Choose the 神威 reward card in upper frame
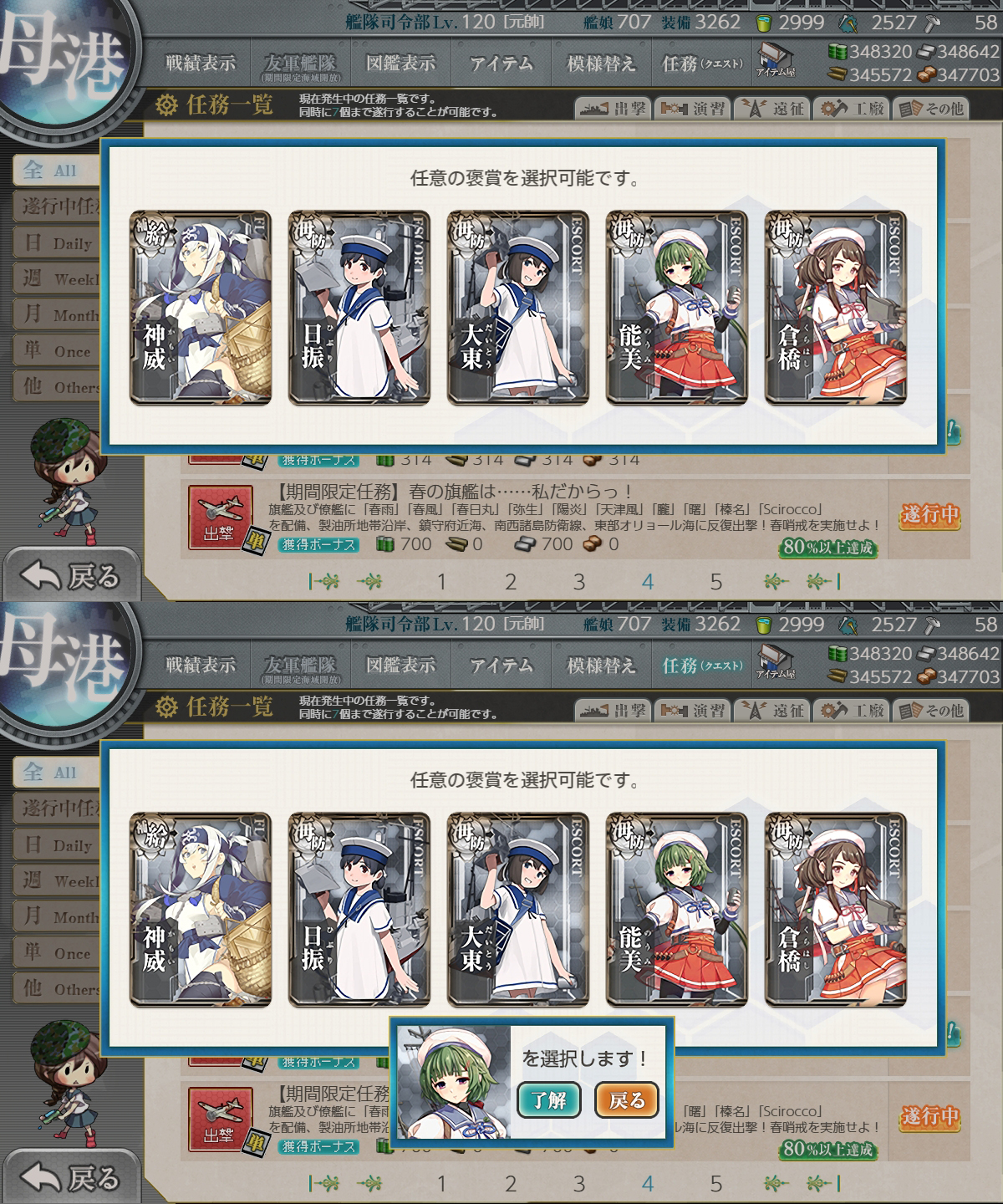The width and height of the screenshot is (1003, 1204). pyautogui.click(x=201, y=308)
